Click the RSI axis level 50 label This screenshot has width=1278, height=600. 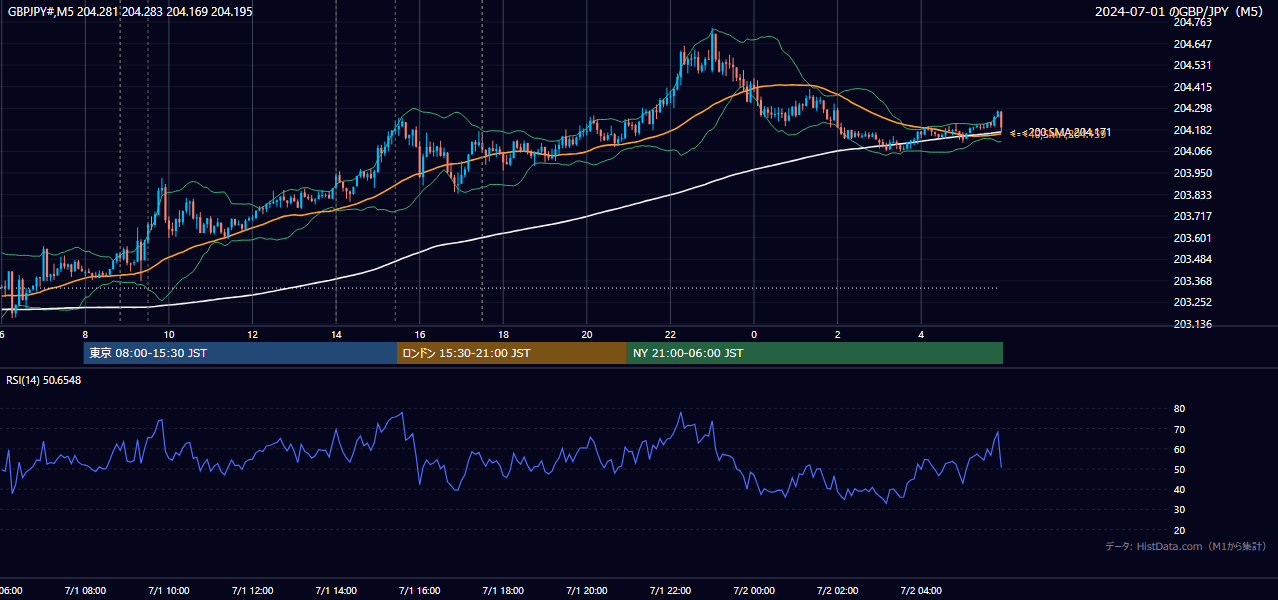1179,469
